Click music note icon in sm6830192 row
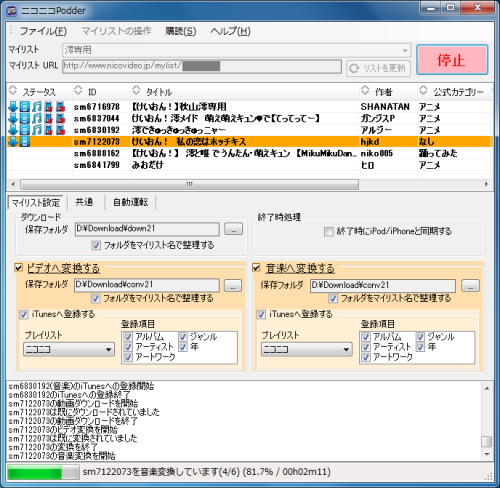500x488 pixels. coord(37,130)
